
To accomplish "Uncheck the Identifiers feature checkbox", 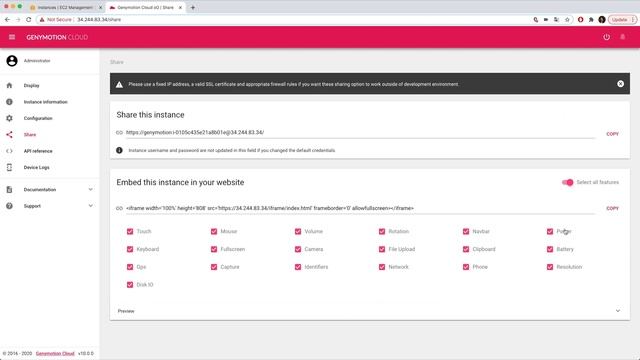I will coord(298,267).
